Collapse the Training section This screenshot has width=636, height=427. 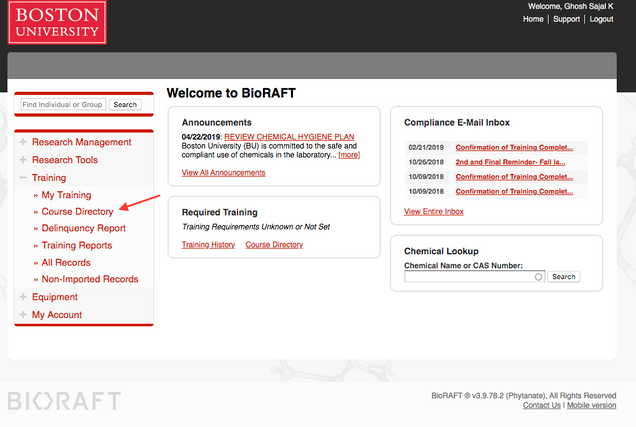(23, 178)
